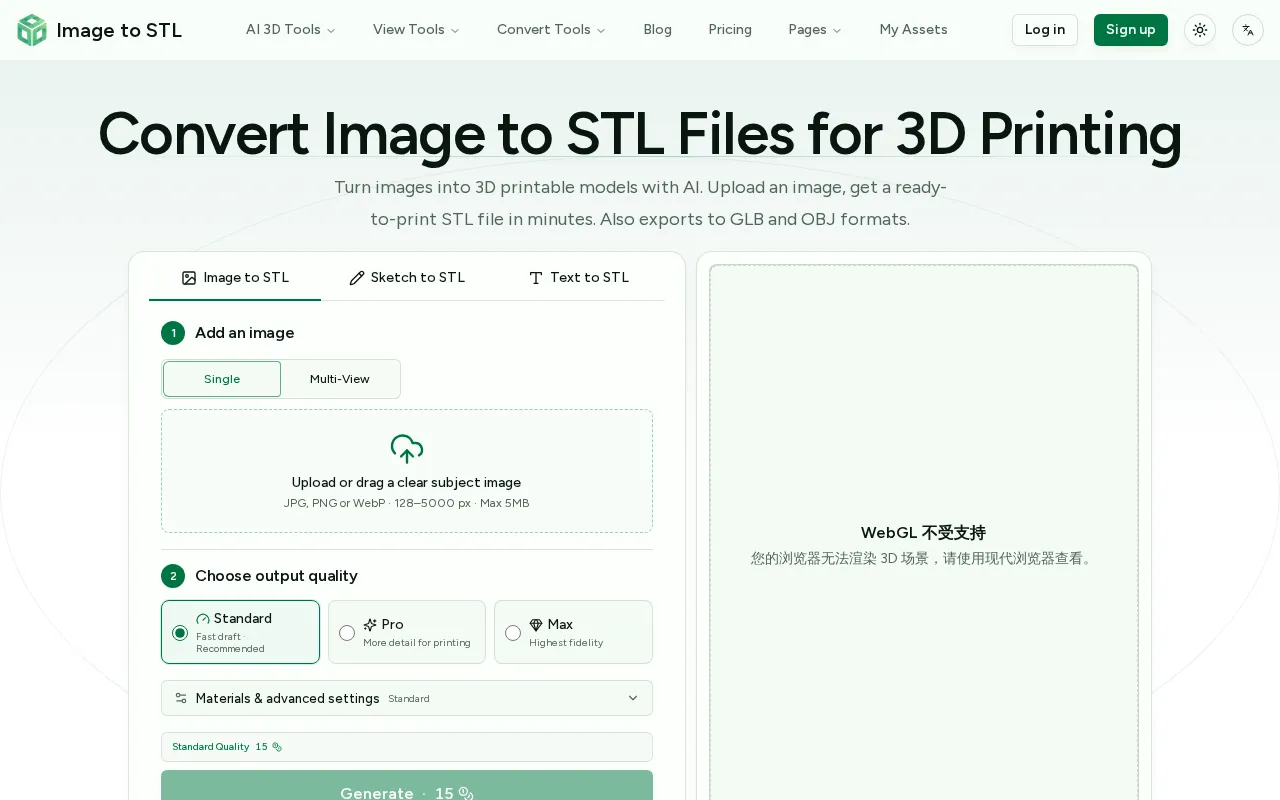Image resolution: width=1280 pixels, height=800 pixels.
Task: Click 'Upload or drag a clear subject image' text
Action: coord(407,483)
